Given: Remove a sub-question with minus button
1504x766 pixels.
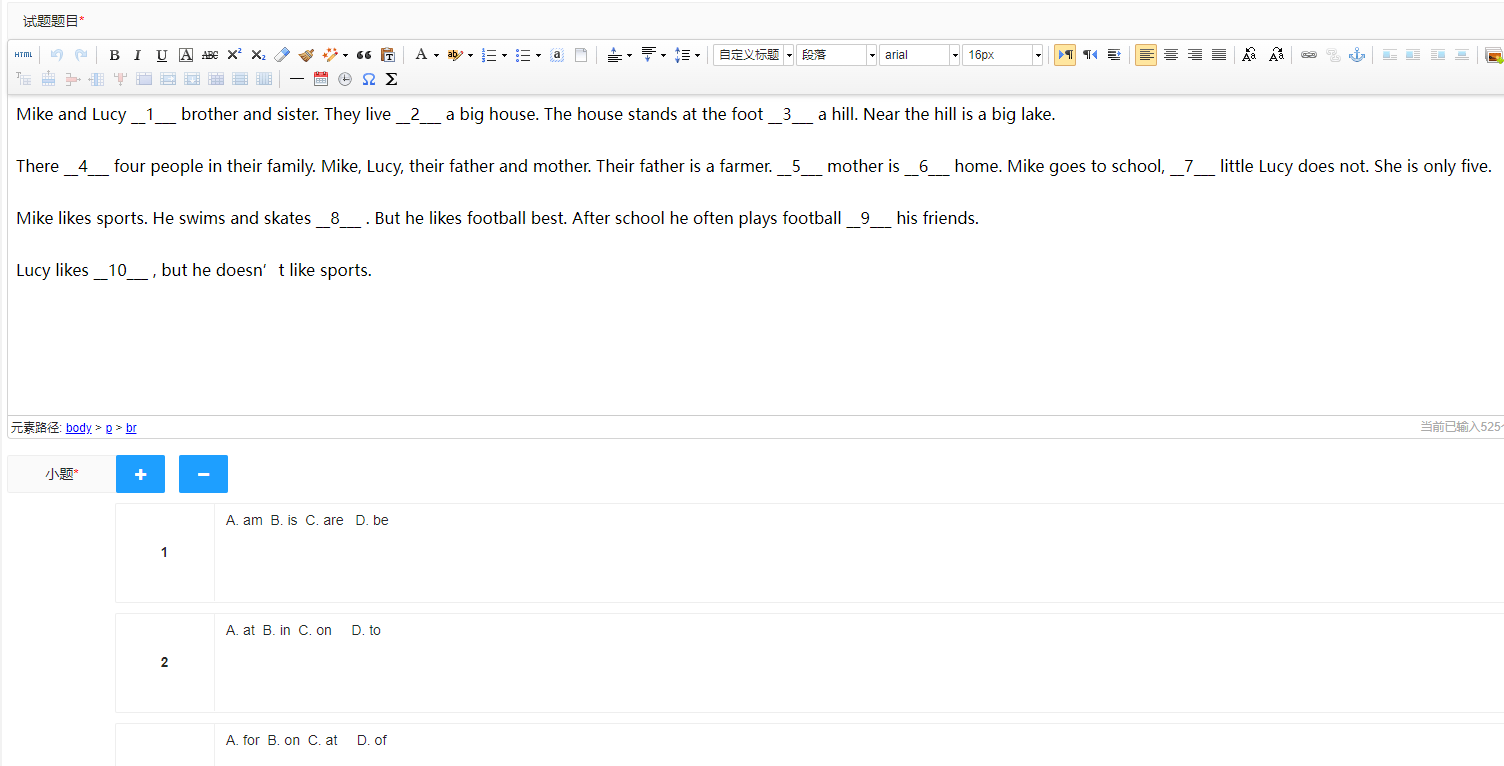Looking at the screenshot, I should [x=203, y=474].
